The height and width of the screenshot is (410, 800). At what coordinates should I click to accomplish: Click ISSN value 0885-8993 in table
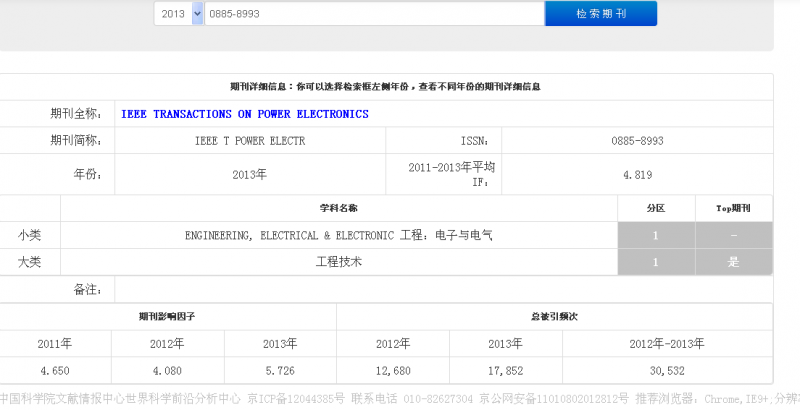[x=637, y=141]
